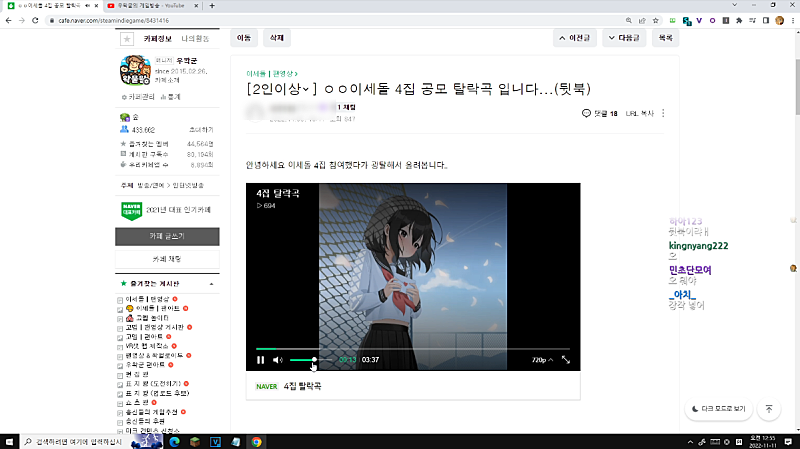Open the 이세돌 | 팬영상 category link above the title
This screenshot has height=449, width=800.
(271, 74)
